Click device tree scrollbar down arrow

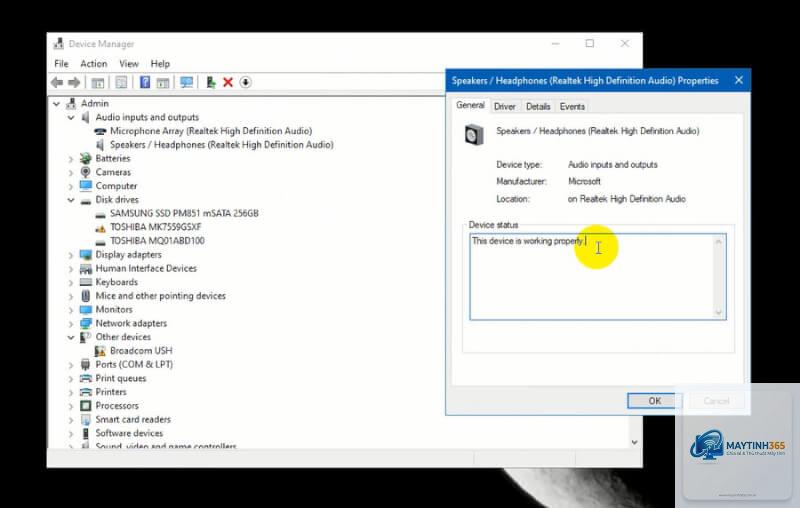coord(634,442)
